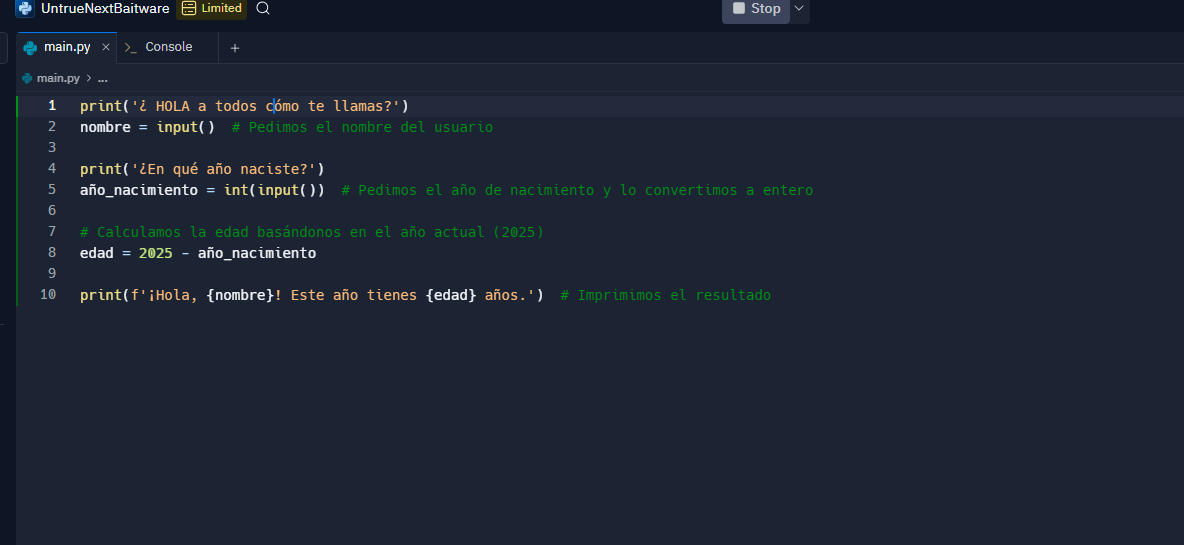Image resolution: width=1184 pixels, height=545 pixels.
Task: Click line number 1 in gutter
Action: click(52, 106)
